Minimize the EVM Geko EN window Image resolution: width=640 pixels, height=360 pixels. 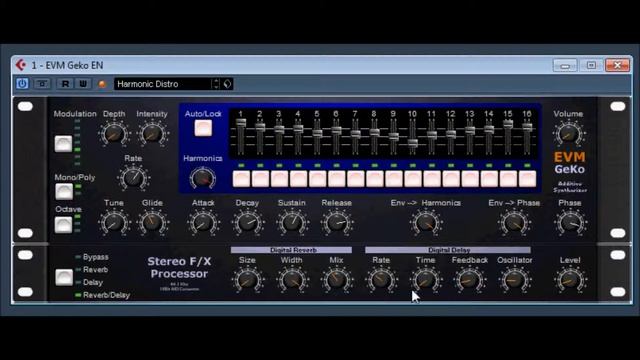[x=565, y=65]
